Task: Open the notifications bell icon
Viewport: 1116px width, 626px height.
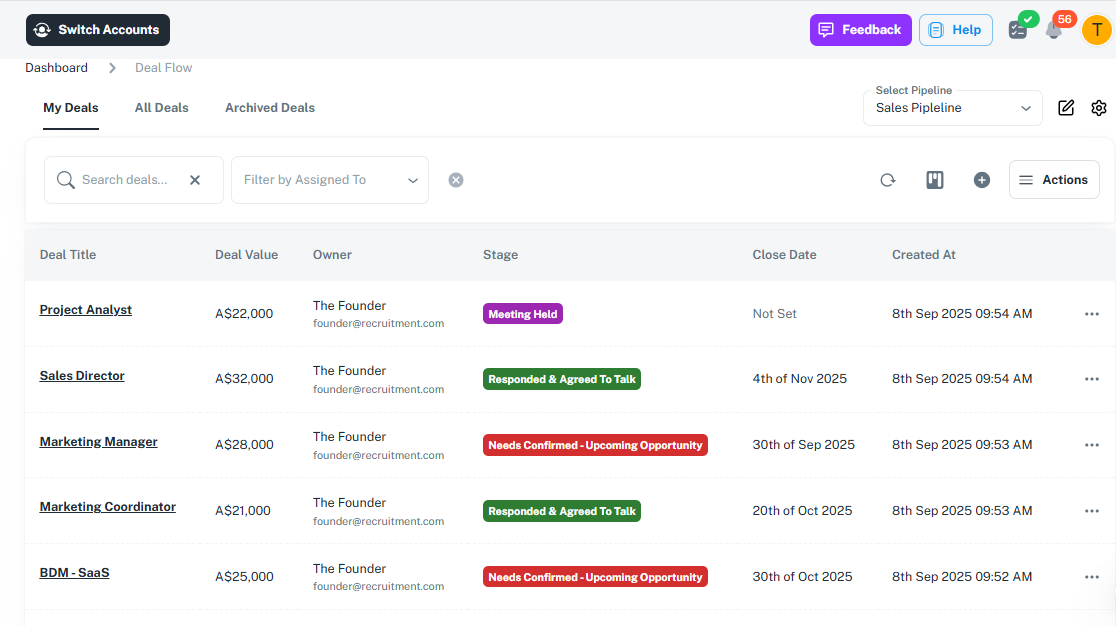Action: click(x=1053, y=30)
